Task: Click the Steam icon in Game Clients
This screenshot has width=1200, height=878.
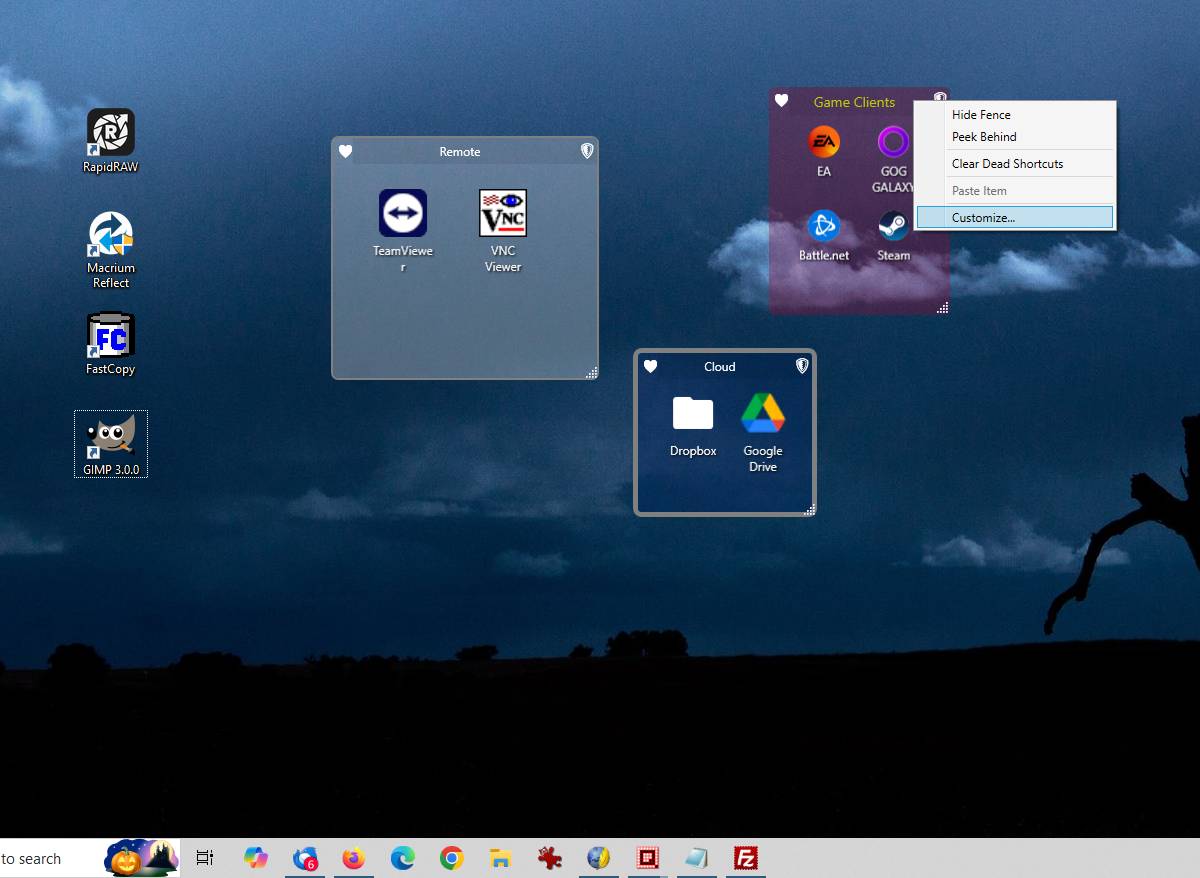Action: click(893, 227)
